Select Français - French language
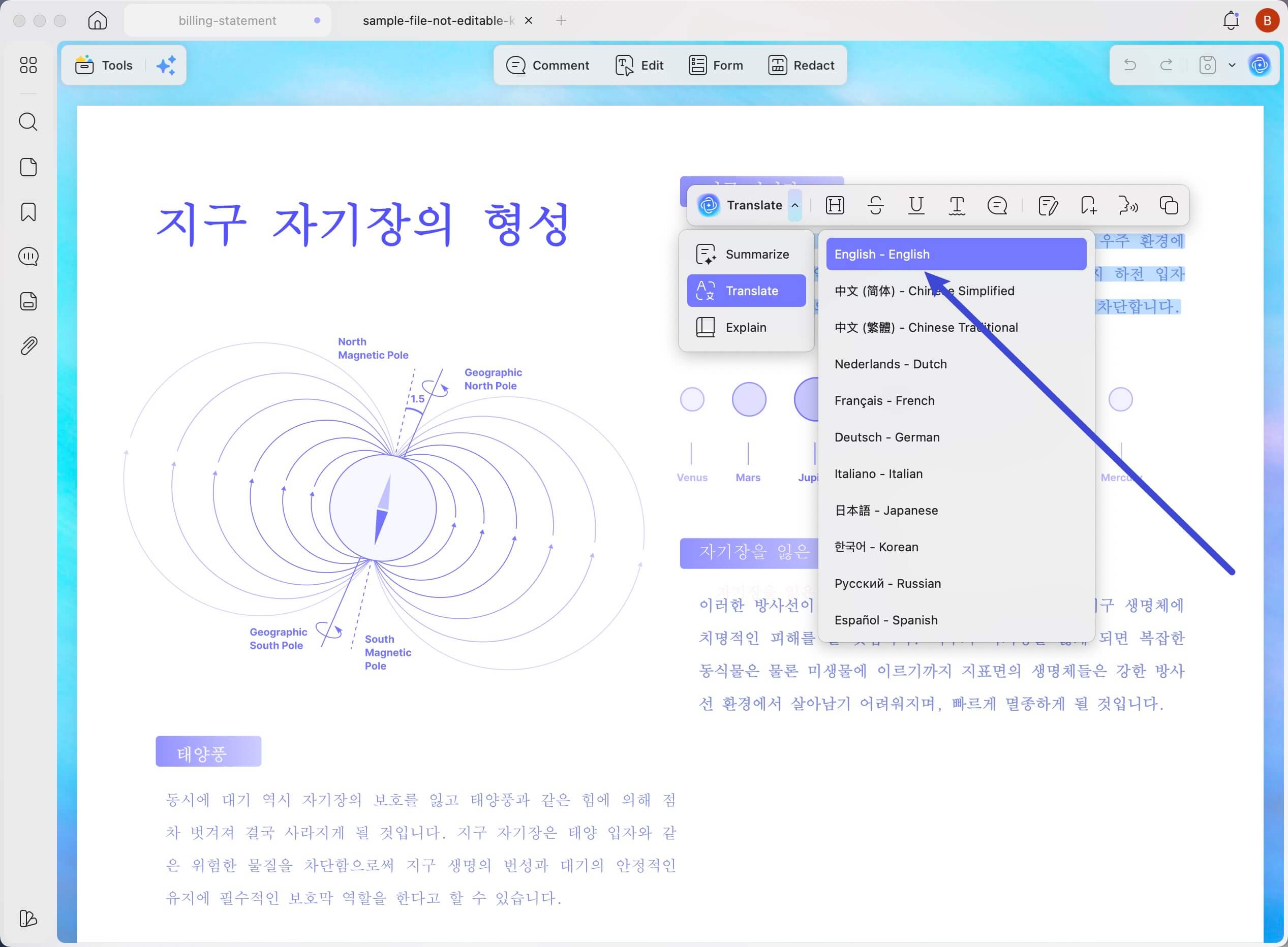Image resolution: width=1288 pixels, height=947 pixels. pos(956,401)
